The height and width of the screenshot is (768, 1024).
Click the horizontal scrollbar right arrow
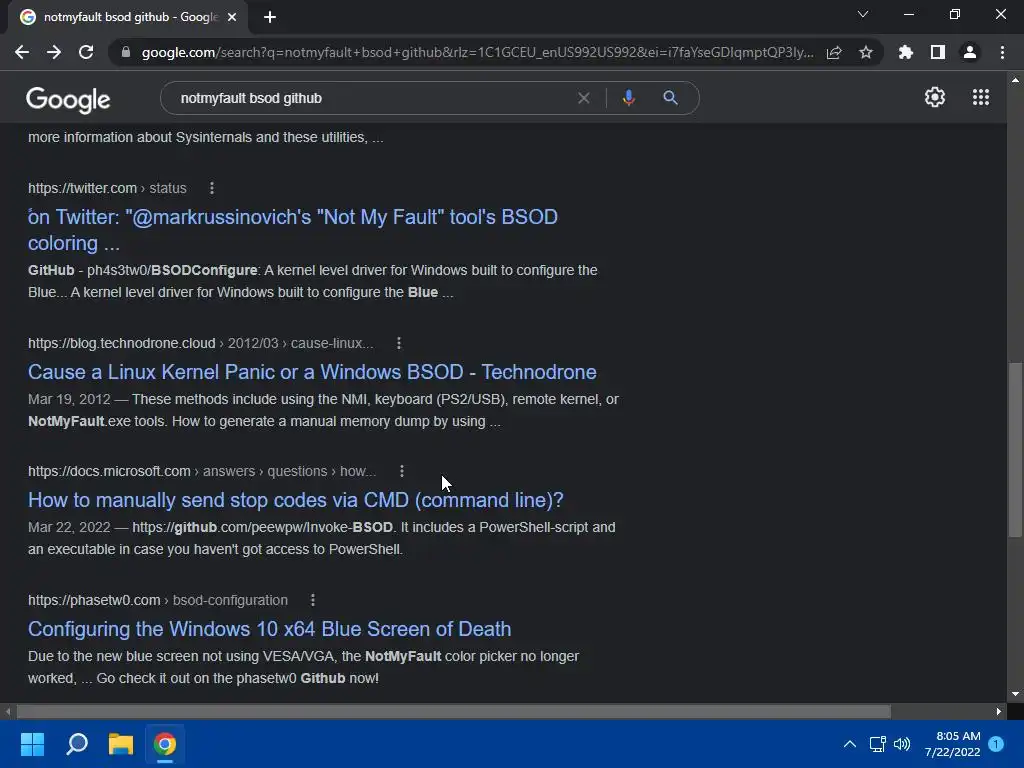999,711
